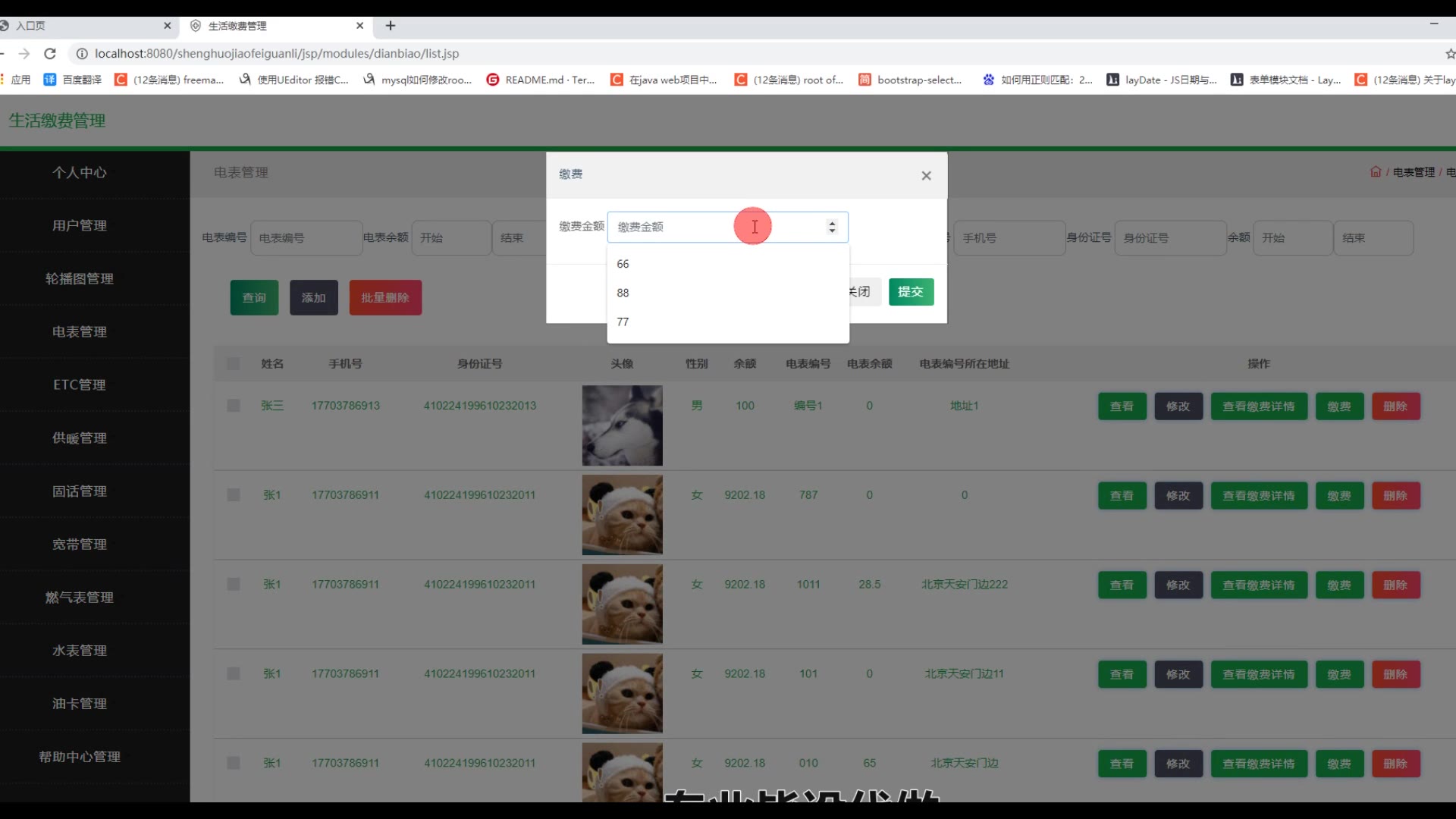This screenshot has width=1456, height=819.
Task: Open the 使用UEditor 报错 bookmark
Action: 293,80
